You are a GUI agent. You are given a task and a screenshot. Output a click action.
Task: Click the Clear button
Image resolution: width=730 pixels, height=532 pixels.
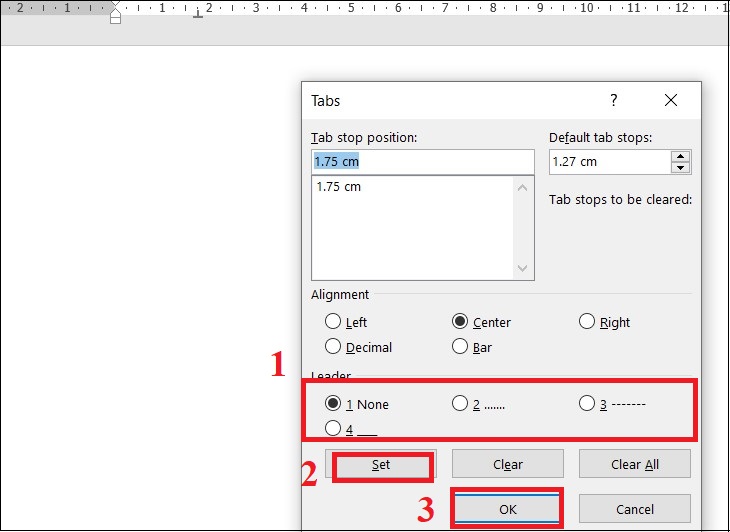coord(507,464)
